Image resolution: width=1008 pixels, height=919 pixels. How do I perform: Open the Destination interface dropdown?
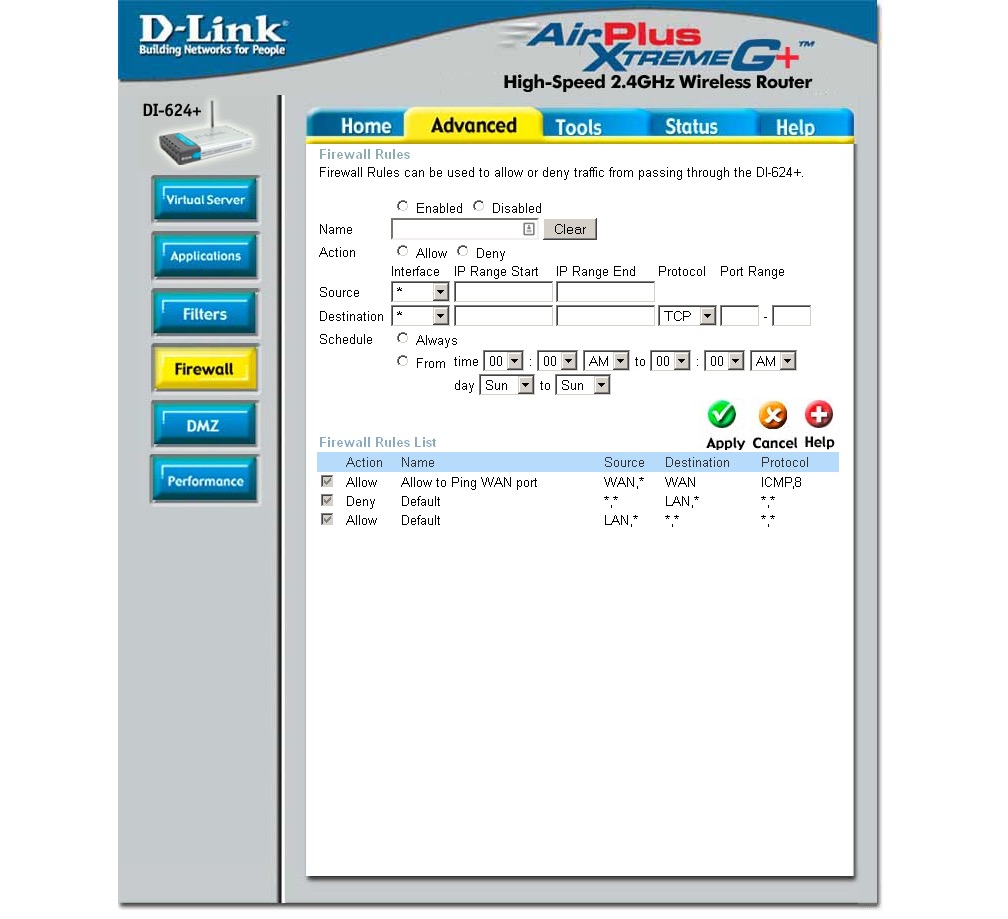420,316
